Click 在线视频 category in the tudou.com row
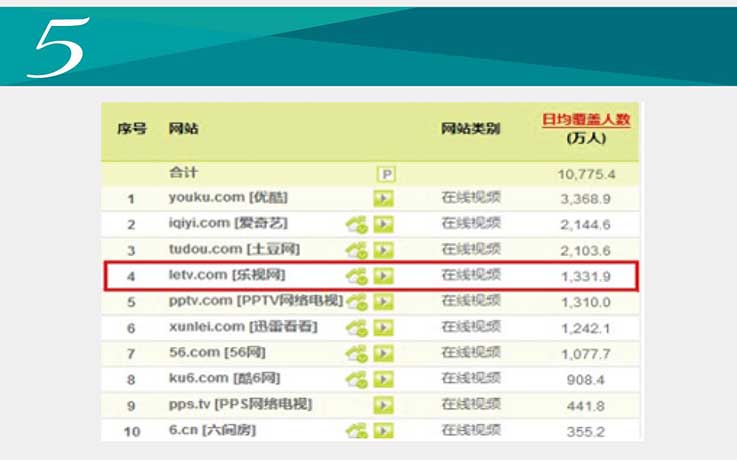 coord(470,250)
